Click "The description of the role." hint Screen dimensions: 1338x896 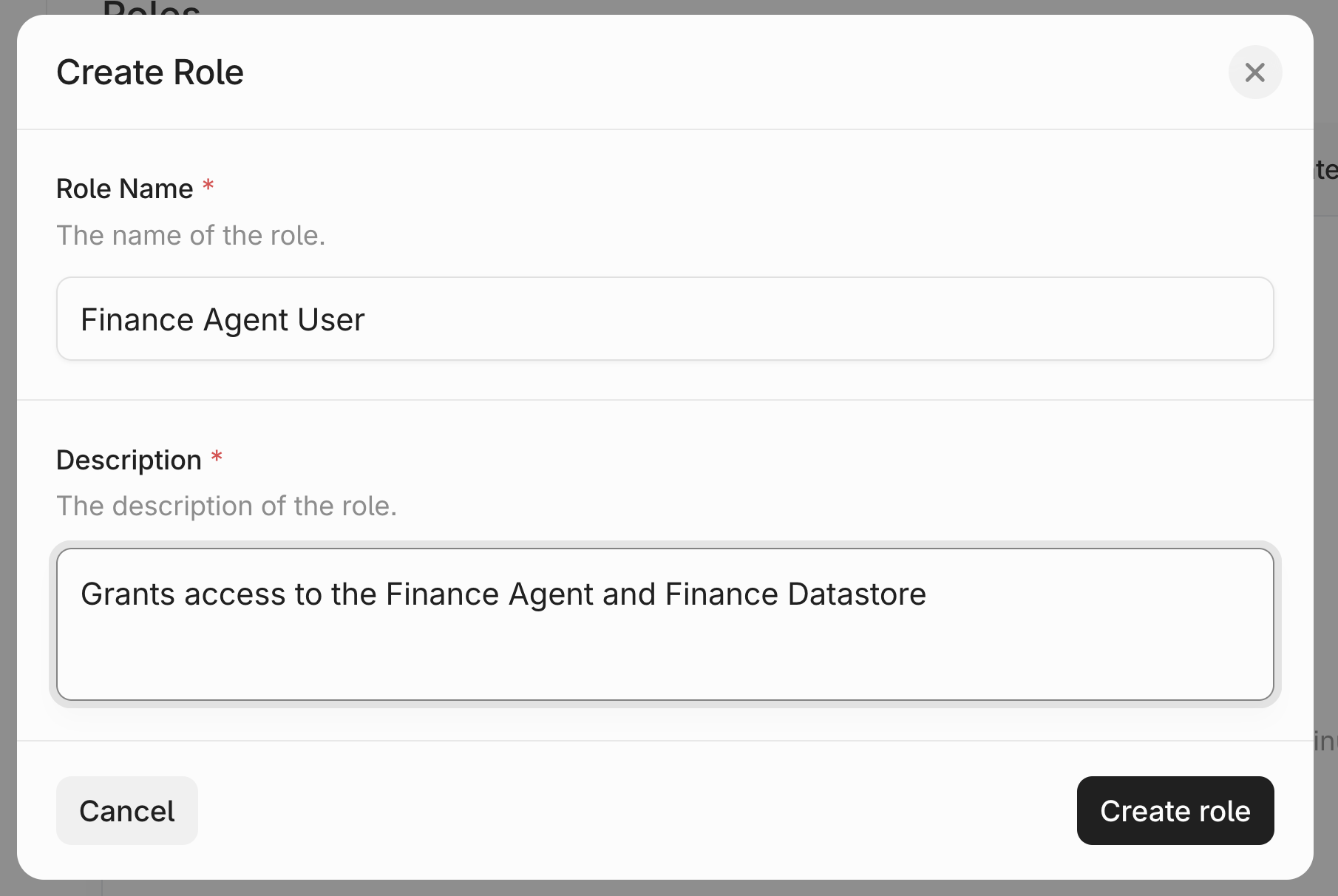(226, 506)
